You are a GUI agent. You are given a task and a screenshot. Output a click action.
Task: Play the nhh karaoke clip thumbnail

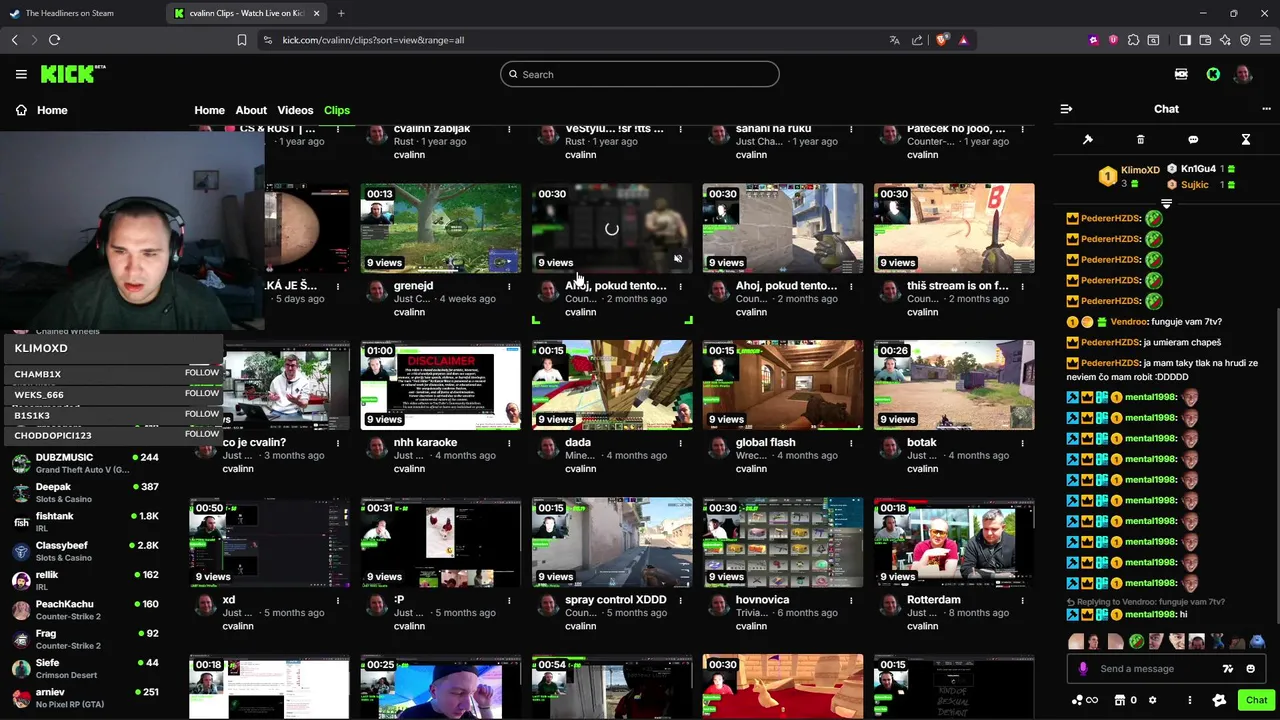click(x=441, y=385)
